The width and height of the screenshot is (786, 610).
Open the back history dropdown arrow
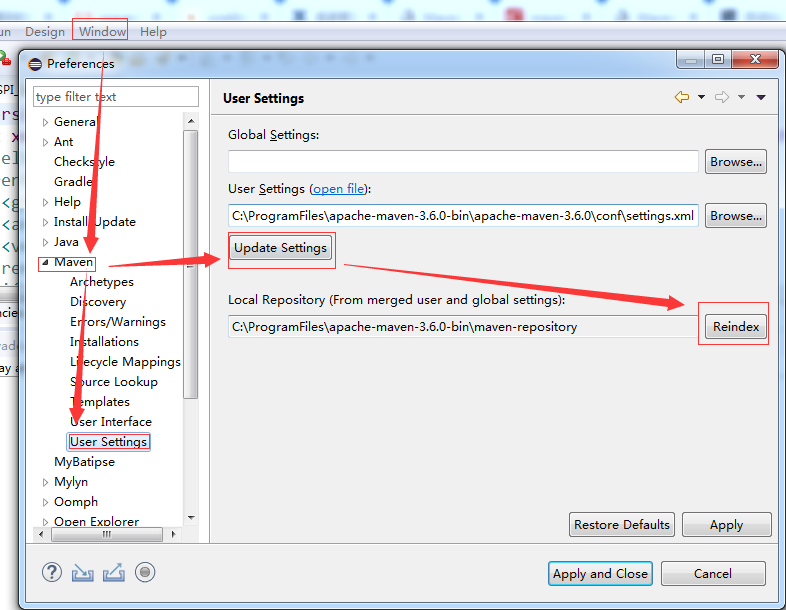coord(701,97)
